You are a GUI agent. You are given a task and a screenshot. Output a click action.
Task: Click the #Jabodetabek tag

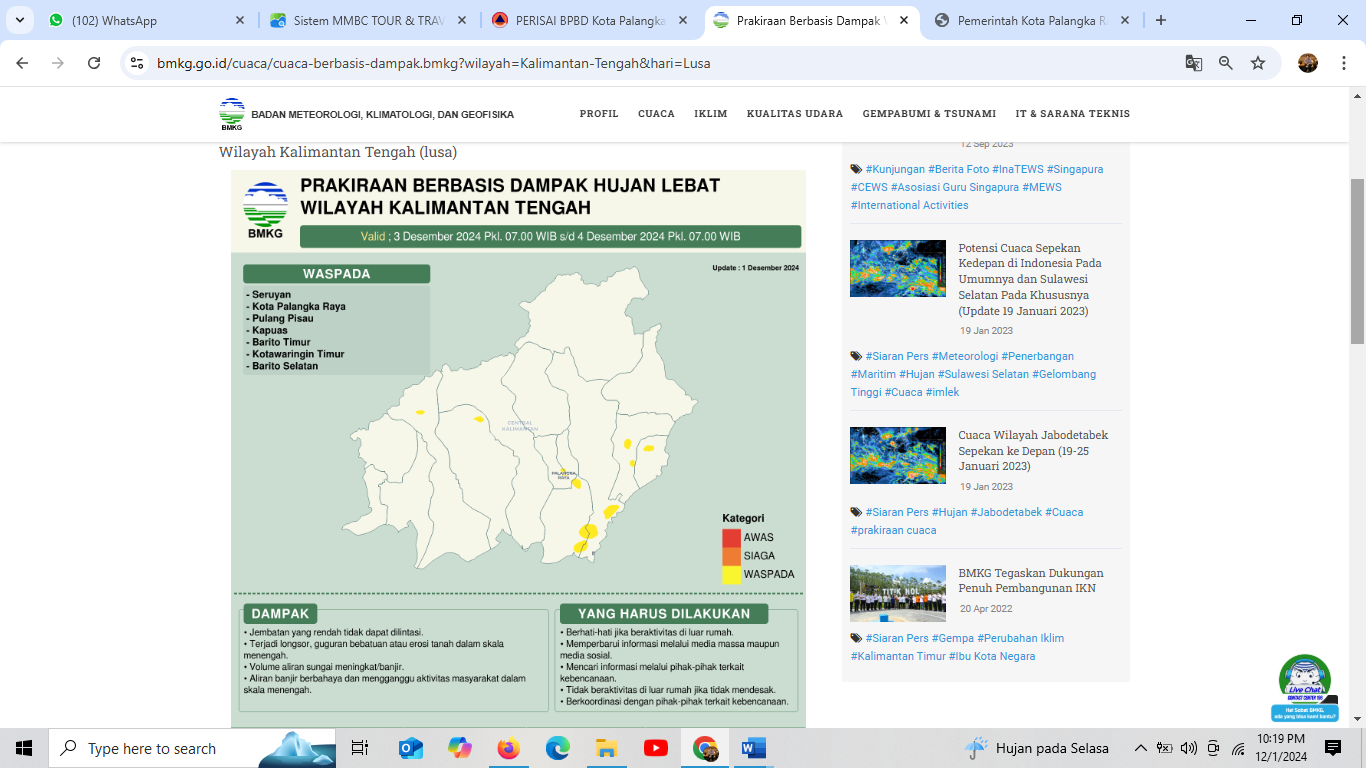click(1006, 512)
